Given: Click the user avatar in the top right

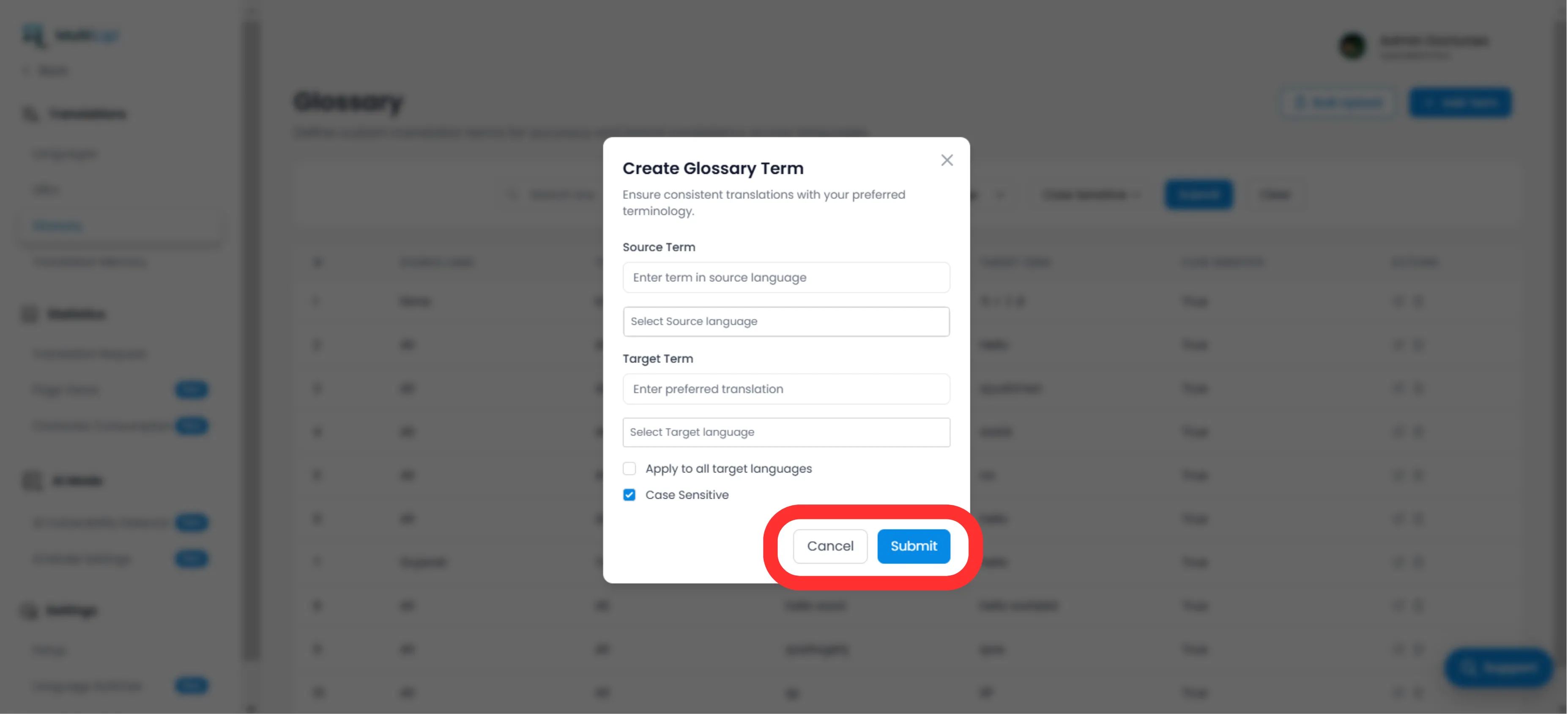Looking at the screenshot, I should click(x=1352, y=46).
